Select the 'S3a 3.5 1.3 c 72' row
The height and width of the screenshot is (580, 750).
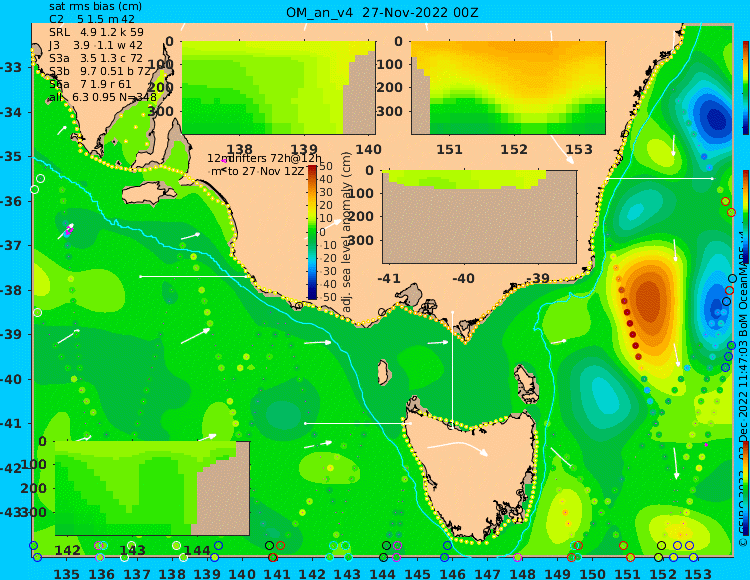coord(96,58)
